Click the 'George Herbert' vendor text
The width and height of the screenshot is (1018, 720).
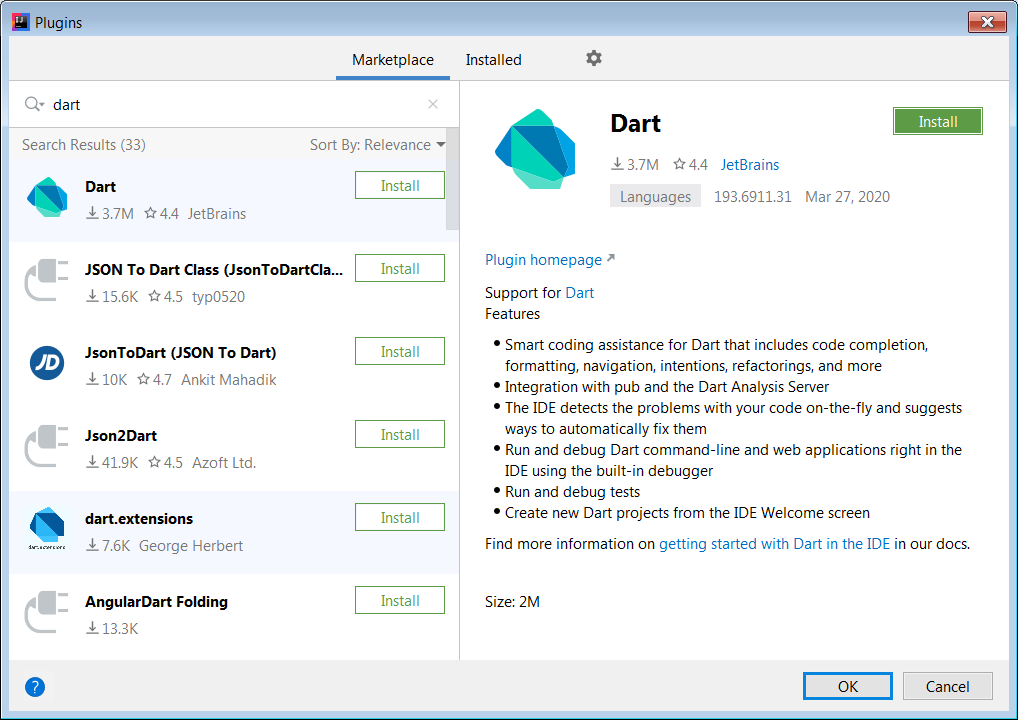click(191, 546)
